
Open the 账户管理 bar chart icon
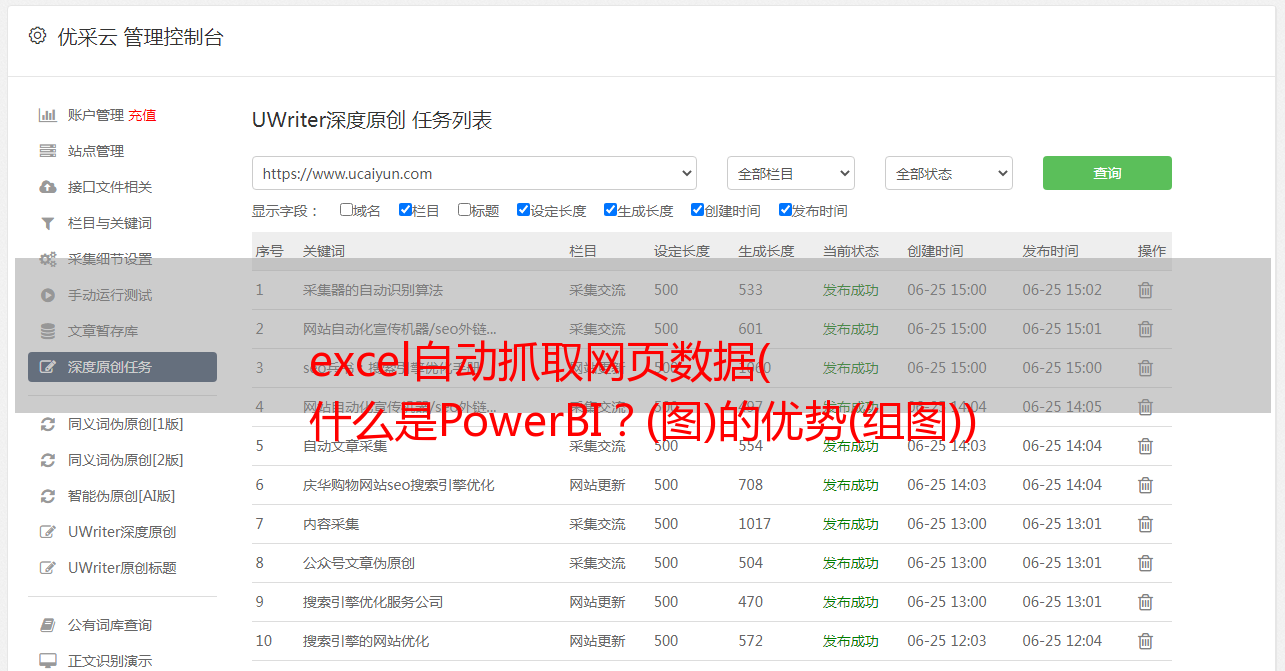click(47, 115)
